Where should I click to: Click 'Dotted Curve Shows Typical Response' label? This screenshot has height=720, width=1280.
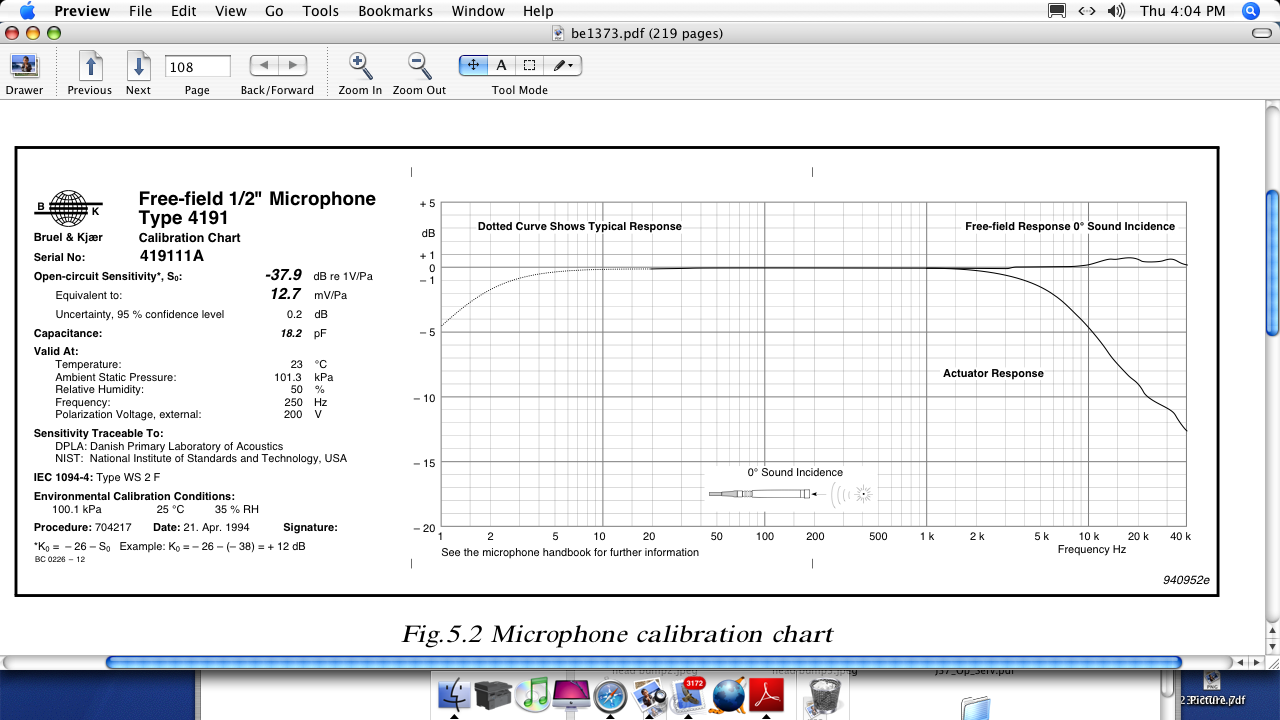tap(580, 226)
